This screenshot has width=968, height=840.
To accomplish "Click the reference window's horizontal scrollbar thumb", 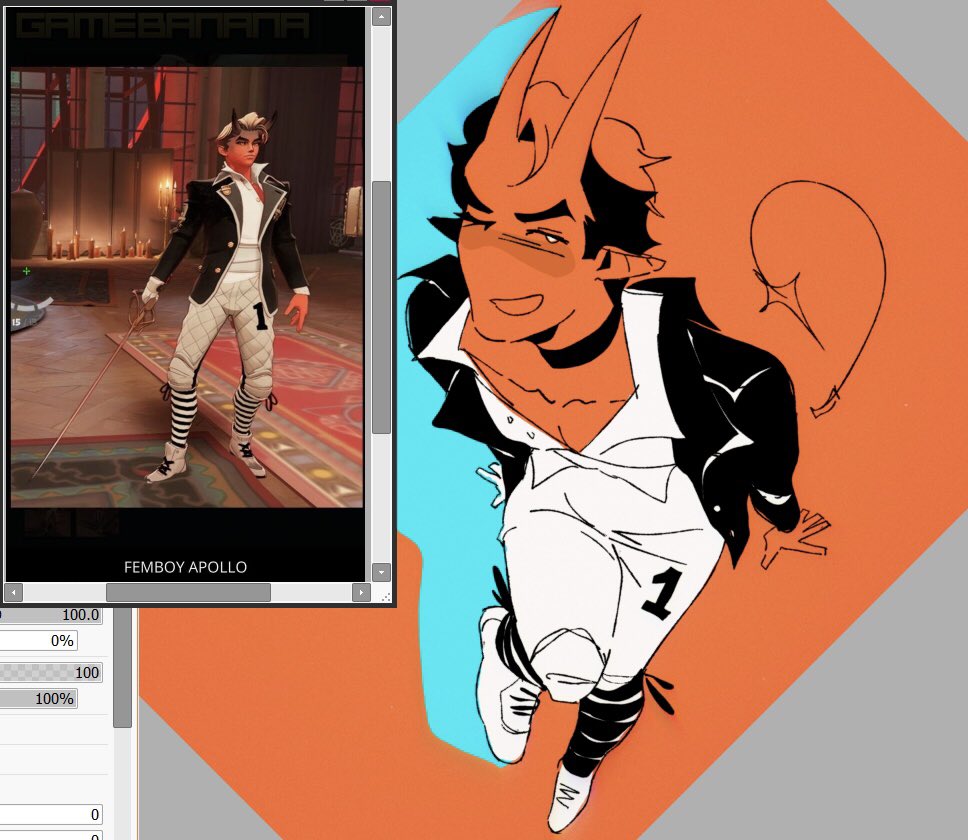I will (188, 593).
